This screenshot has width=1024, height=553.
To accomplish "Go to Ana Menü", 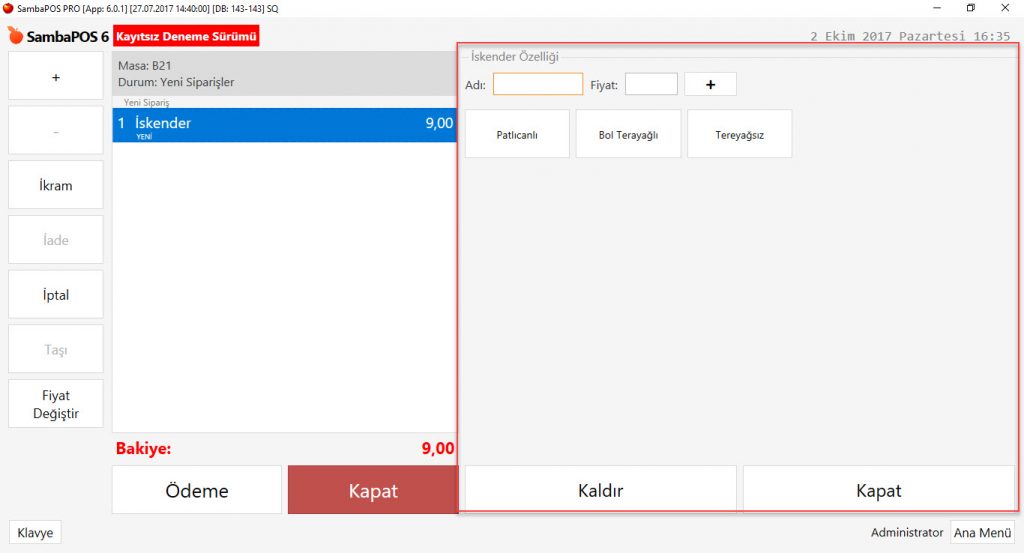I will pyautogui.click(x=981, y=533).
